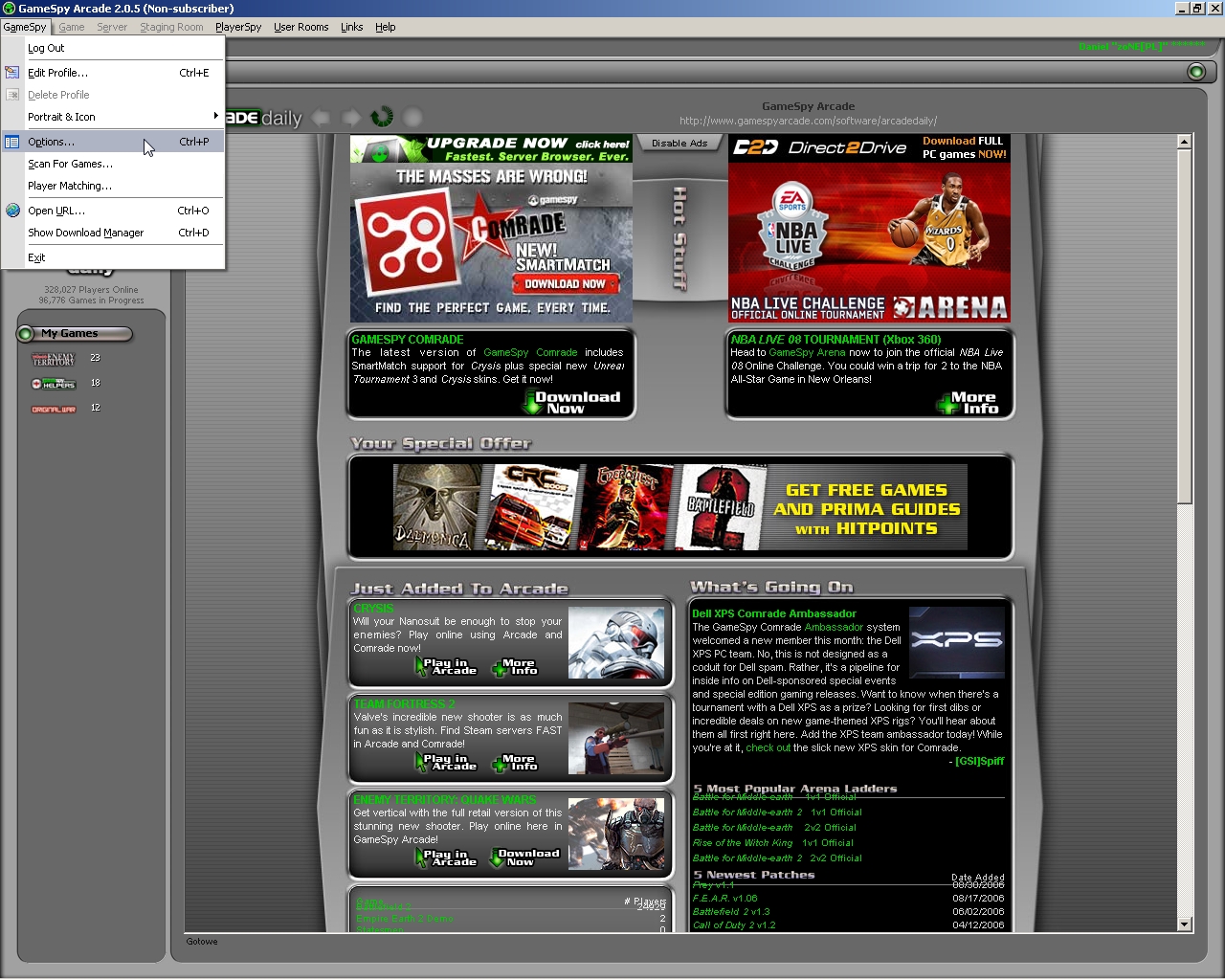The width and height of the screenshot is (1225, 980).
Task: Open Rise of the Witch King ladder
Action: (773, 843)
